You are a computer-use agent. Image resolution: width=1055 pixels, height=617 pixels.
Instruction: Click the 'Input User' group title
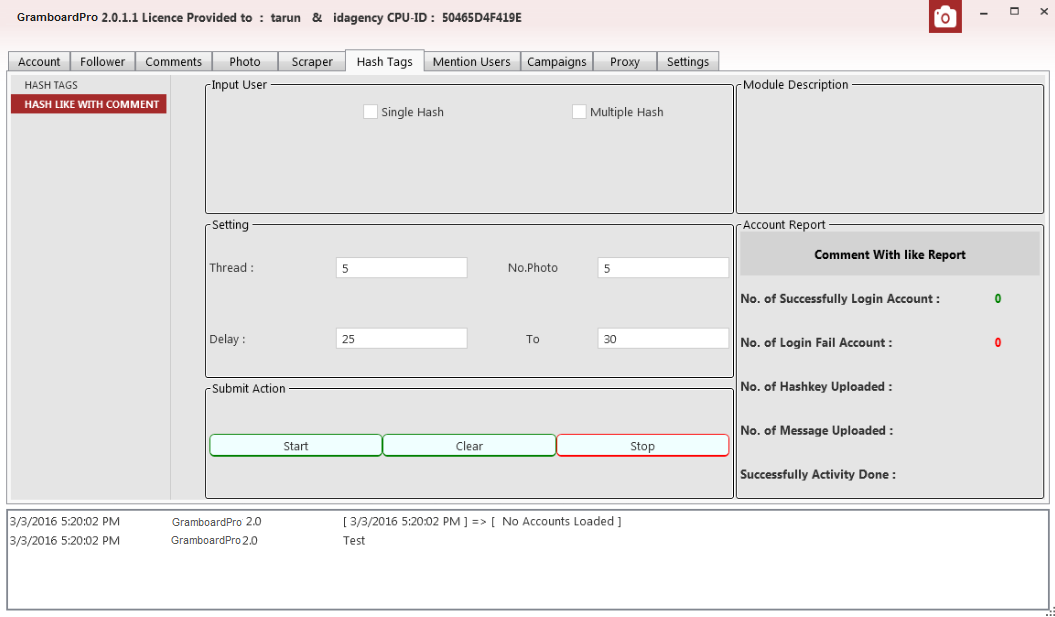coord(239,85)
